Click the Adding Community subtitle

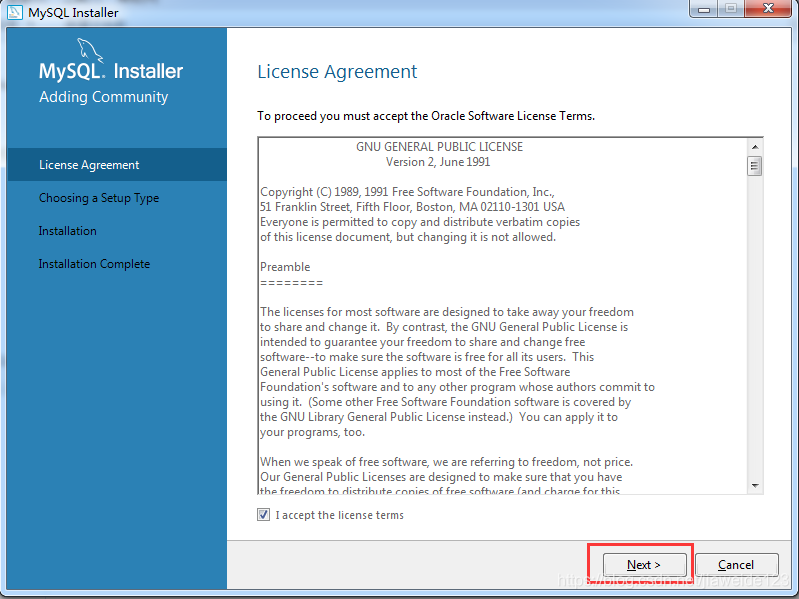click(x=103, y=97)
